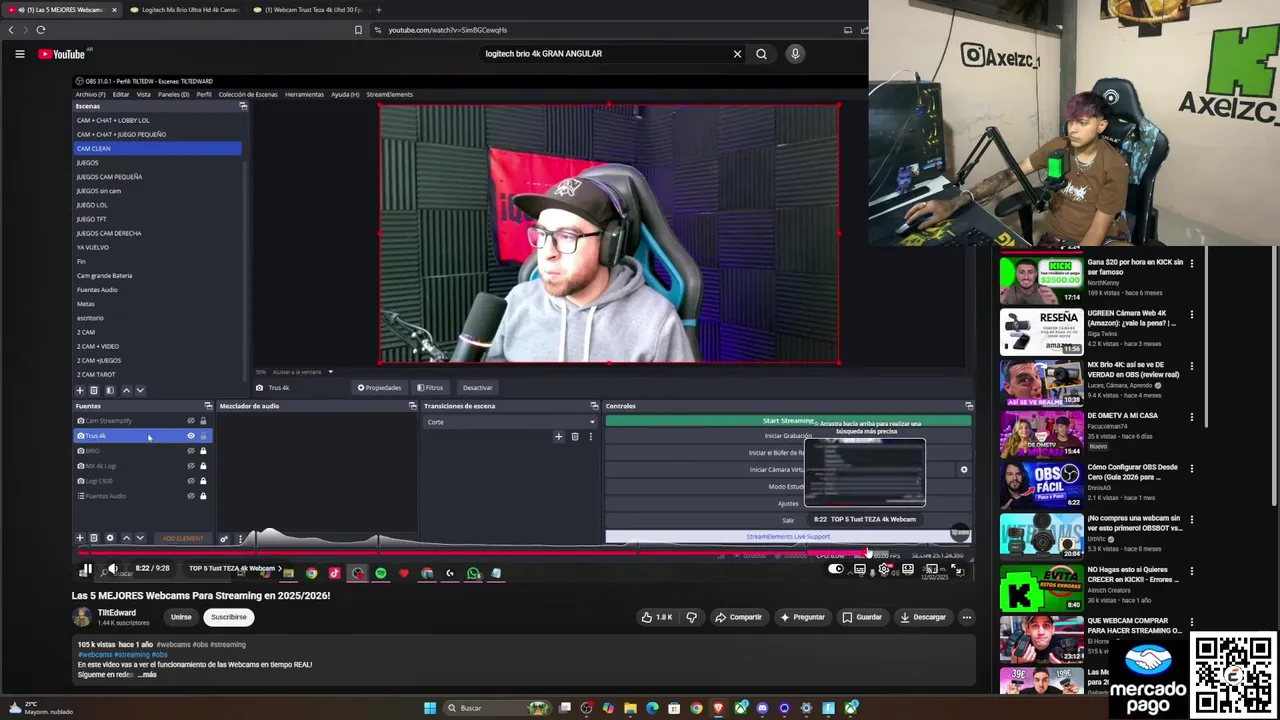This screenshot has height=720, width=1280.
Task: Enter fullscreen in the YouTube player
Action: (x=957, y=569)
